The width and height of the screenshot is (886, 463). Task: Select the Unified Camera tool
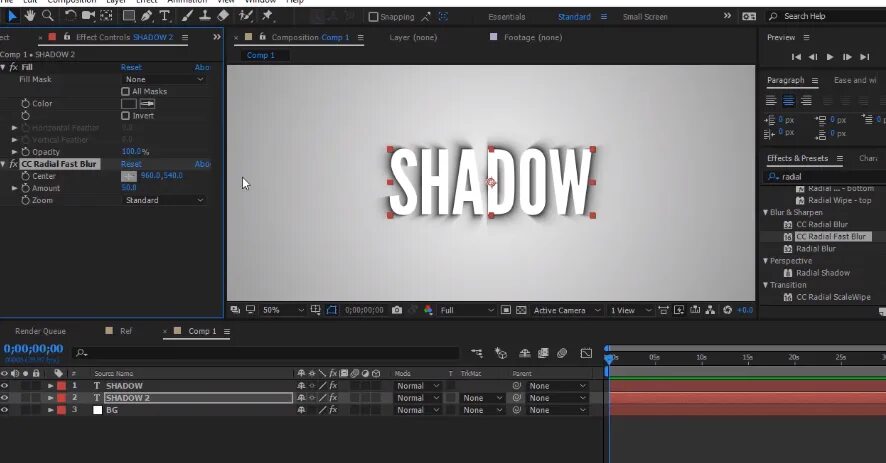(x=88, y=16)
